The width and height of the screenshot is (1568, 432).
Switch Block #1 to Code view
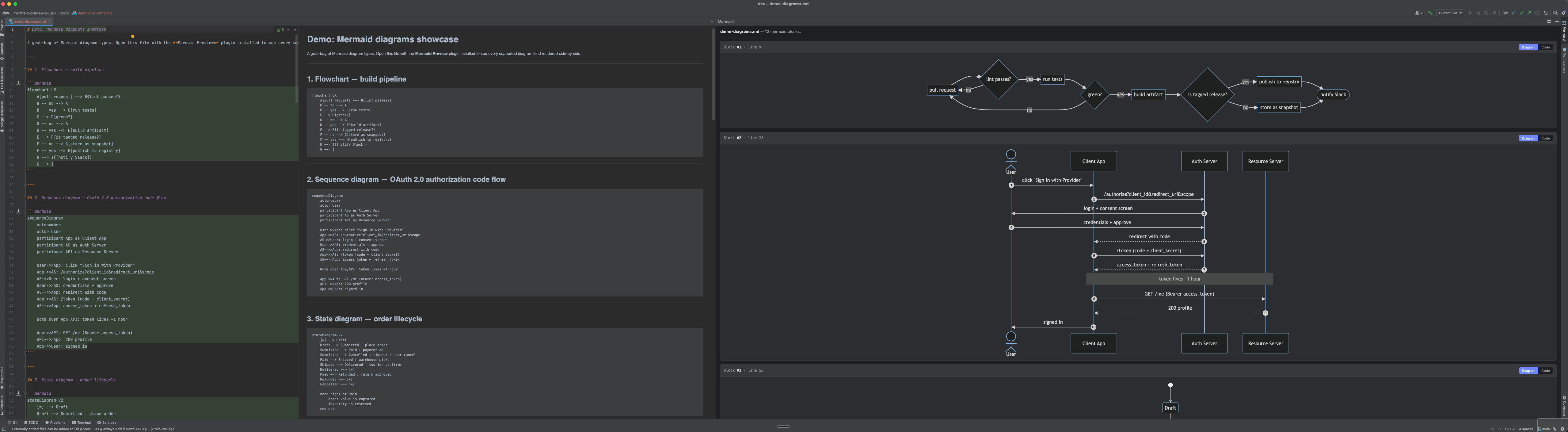(x=1546, y=47)
